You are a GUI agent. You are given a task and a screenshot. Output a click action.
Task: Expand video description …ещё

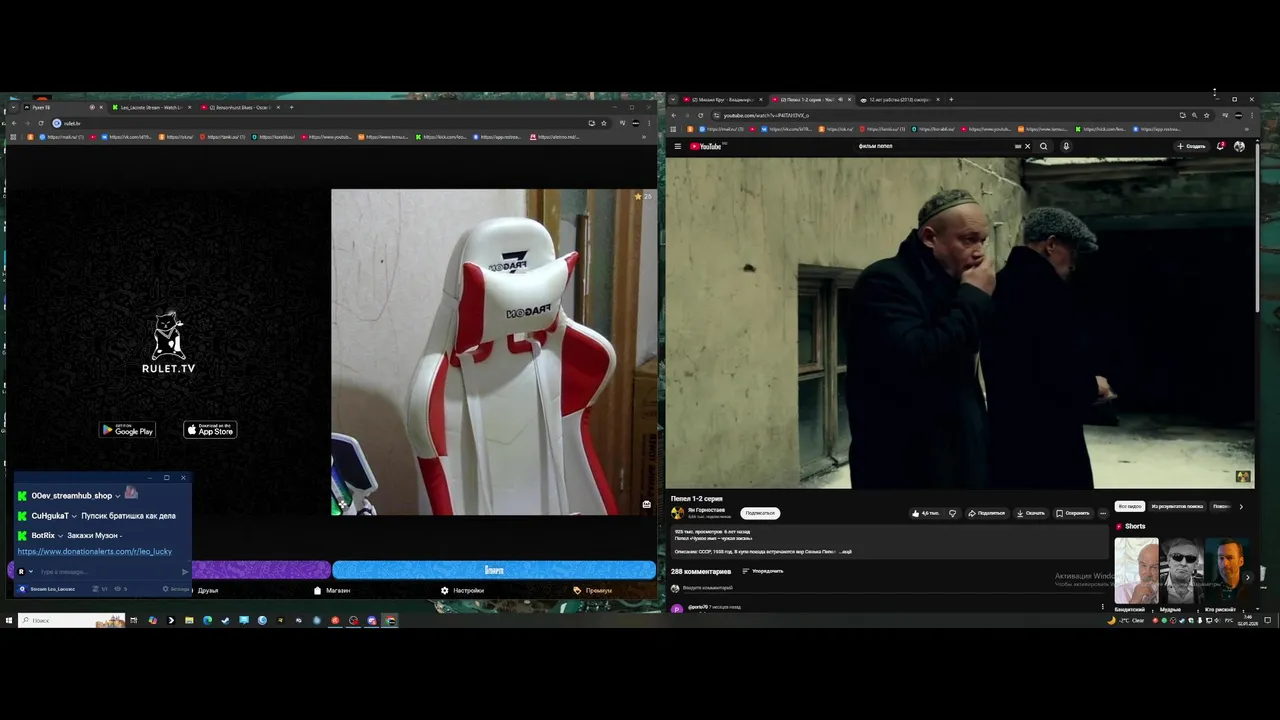point(845,551)
